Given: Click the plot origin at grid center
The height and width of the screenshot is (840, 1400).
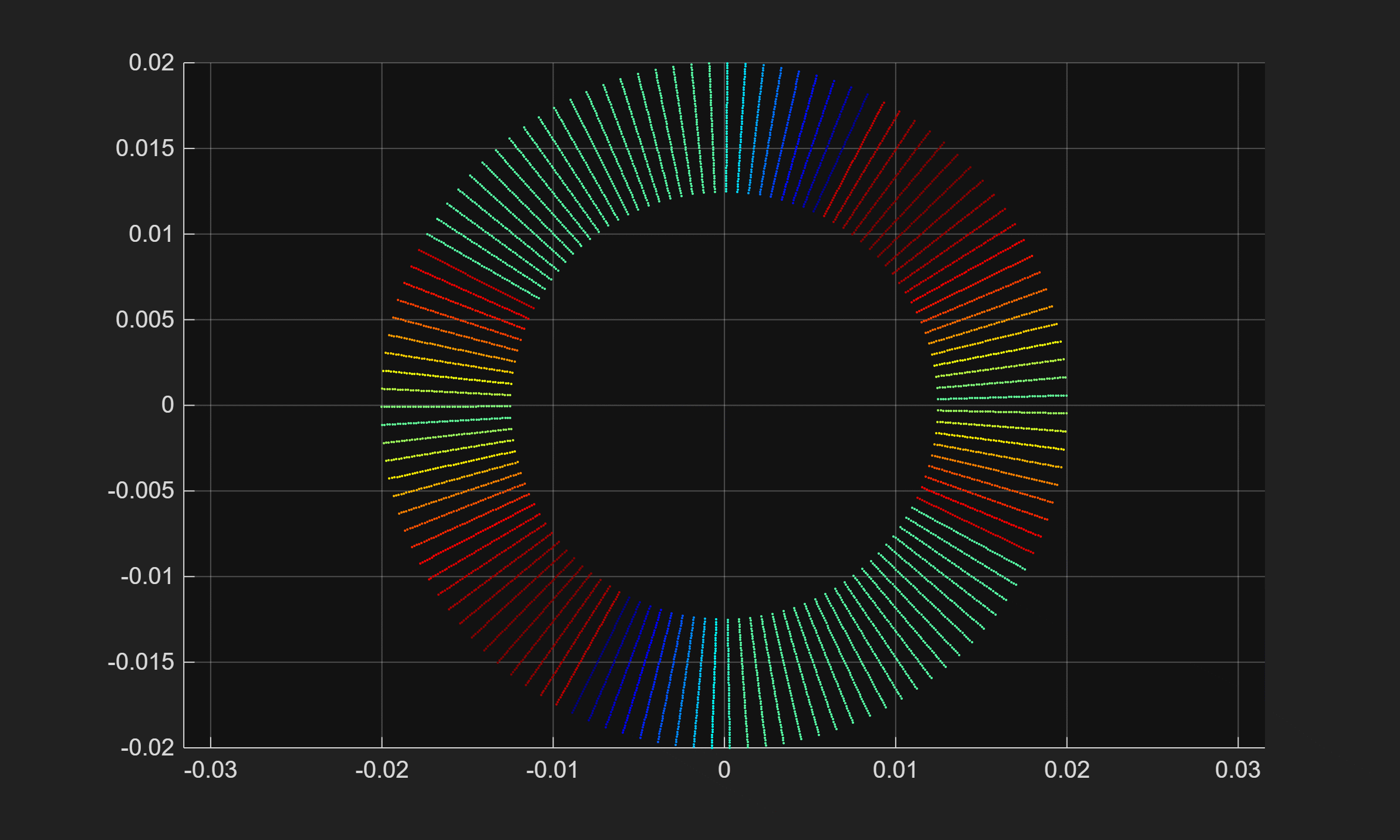Looking at the screenshot, I should (x=724, y=405).
